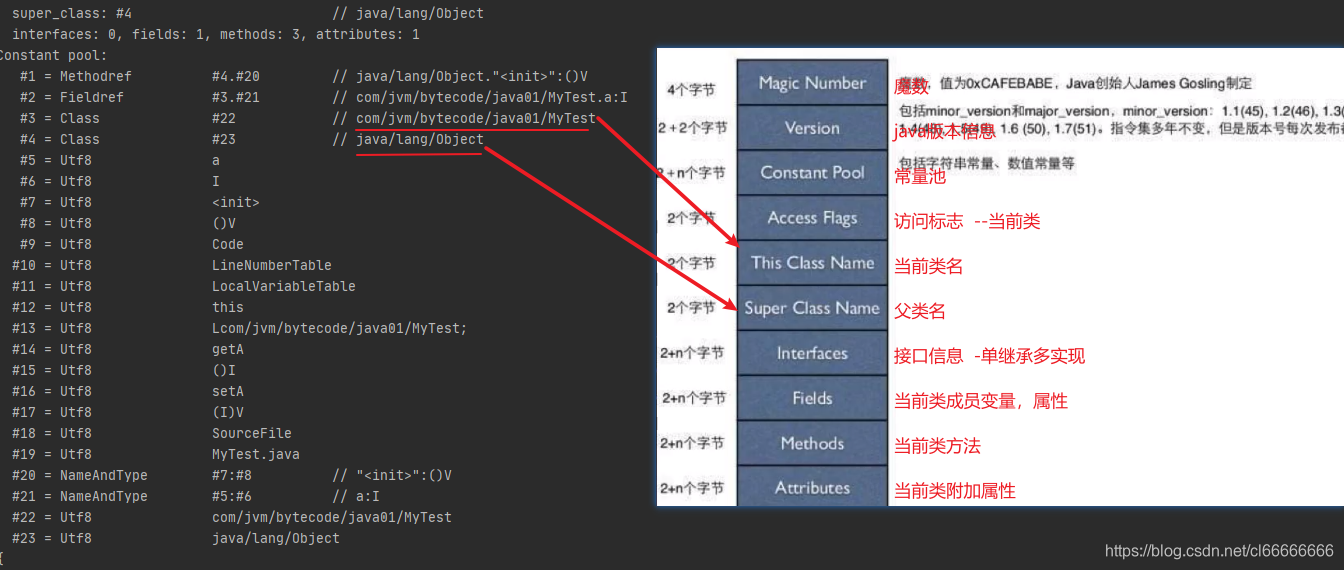Screen dimensions: 1344x570
Task: Click the Access Flags diagram box
Action: (x=812, y=218)
